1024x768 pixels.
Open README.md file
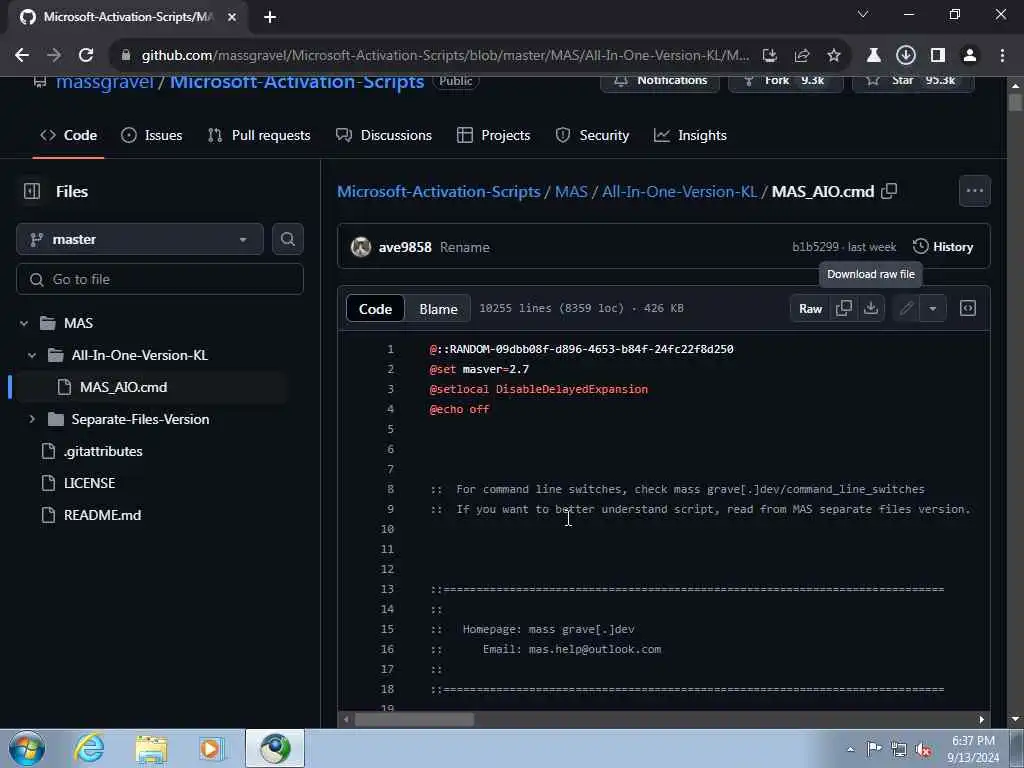pyautogui.click(x=102, y=515)
